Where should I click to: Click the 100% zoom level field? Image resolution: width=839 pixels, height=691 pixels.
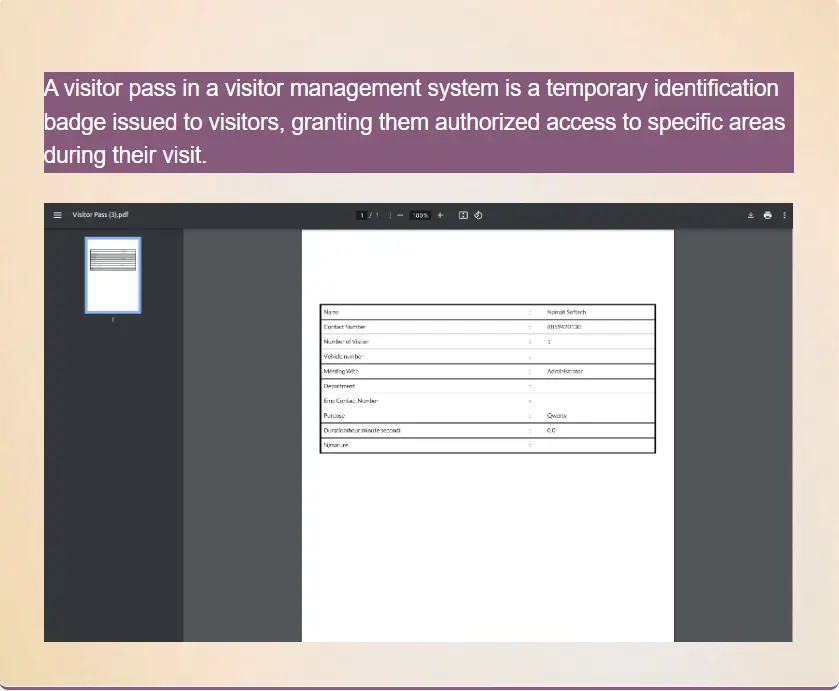click(420, 215)
